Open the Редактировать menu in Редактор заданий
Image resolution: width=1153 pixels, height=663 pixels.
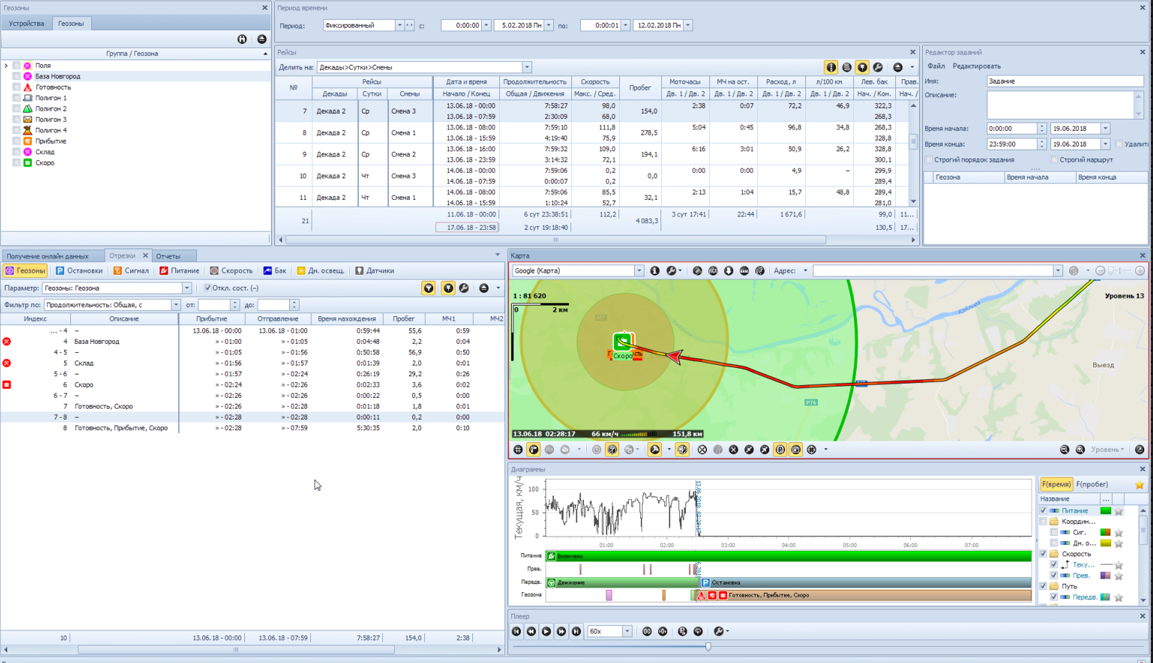tap(977, 66)
